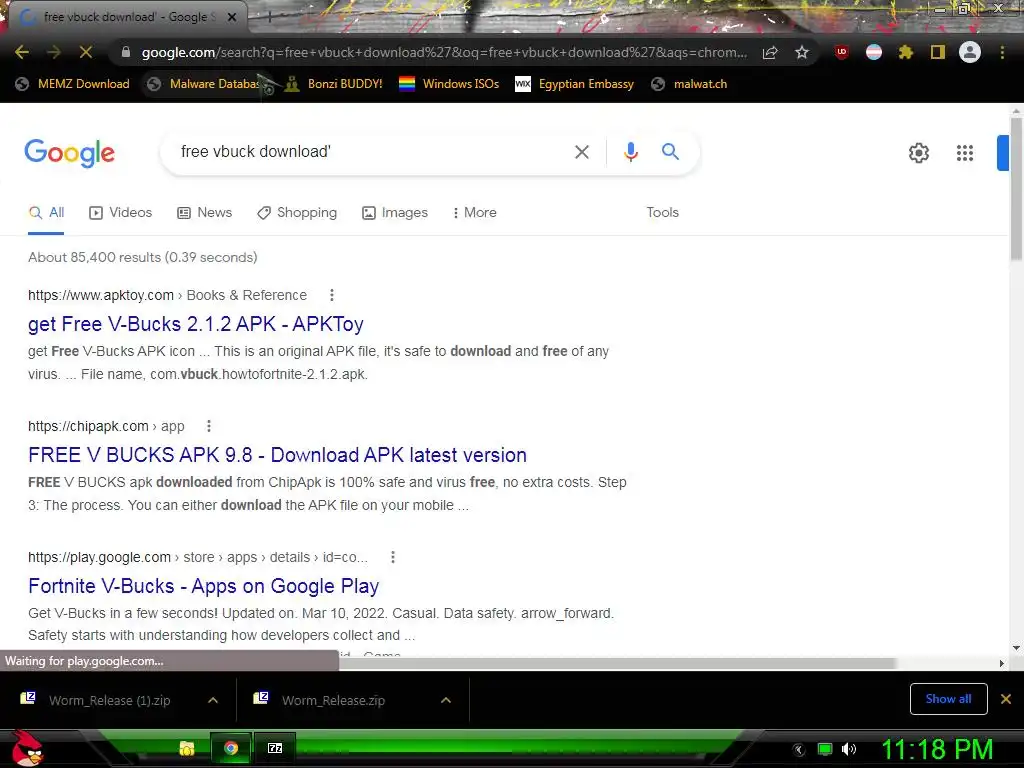Click the Google logo
The width and height of the screenshot is (1024, 768).
pyautogui.click(x=69, y=153)
